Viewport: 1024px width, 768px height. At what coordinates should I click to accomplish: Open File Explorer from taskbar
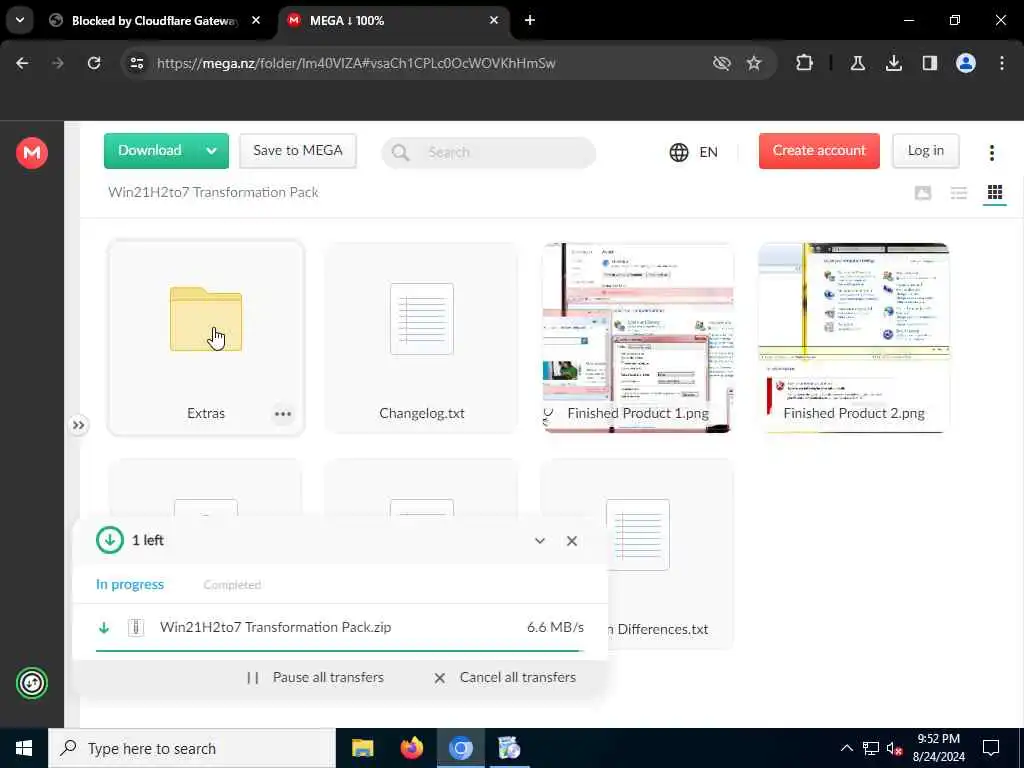pos(362,748)
